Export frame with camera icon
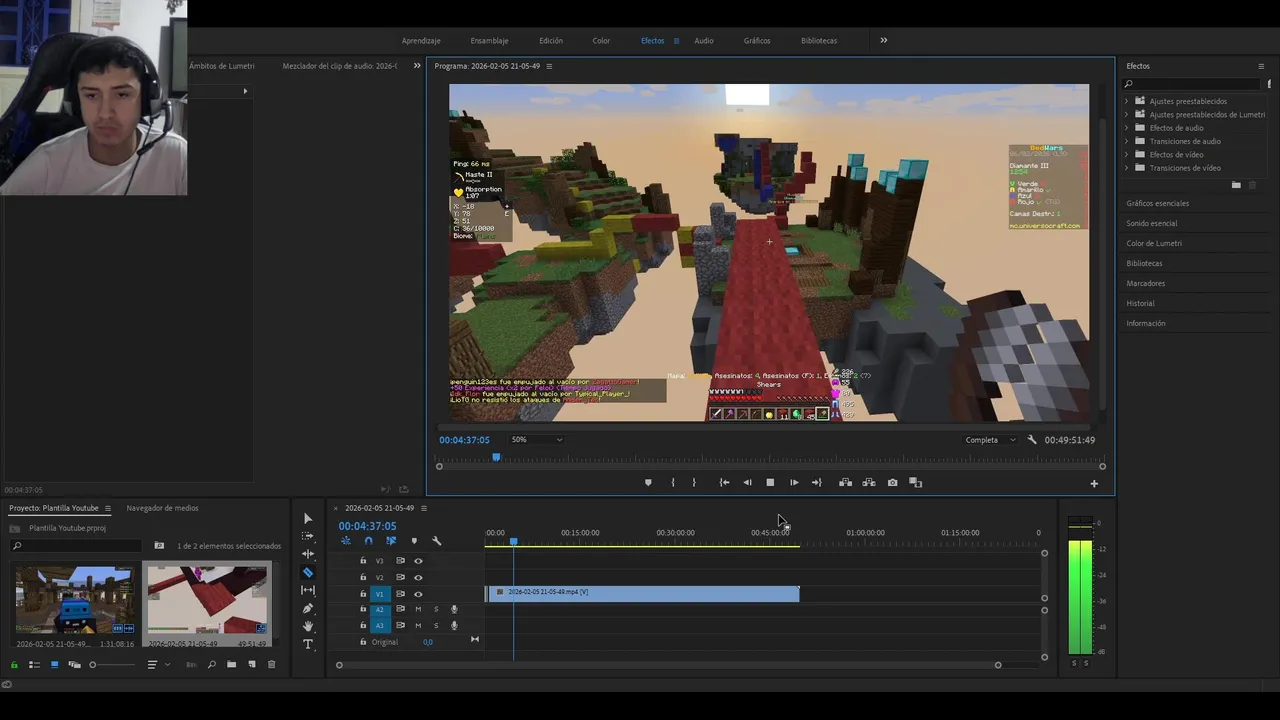Image resolution: width=1280 pixels, height=720 pixels. pyautogui.click(x=892, y=483)
